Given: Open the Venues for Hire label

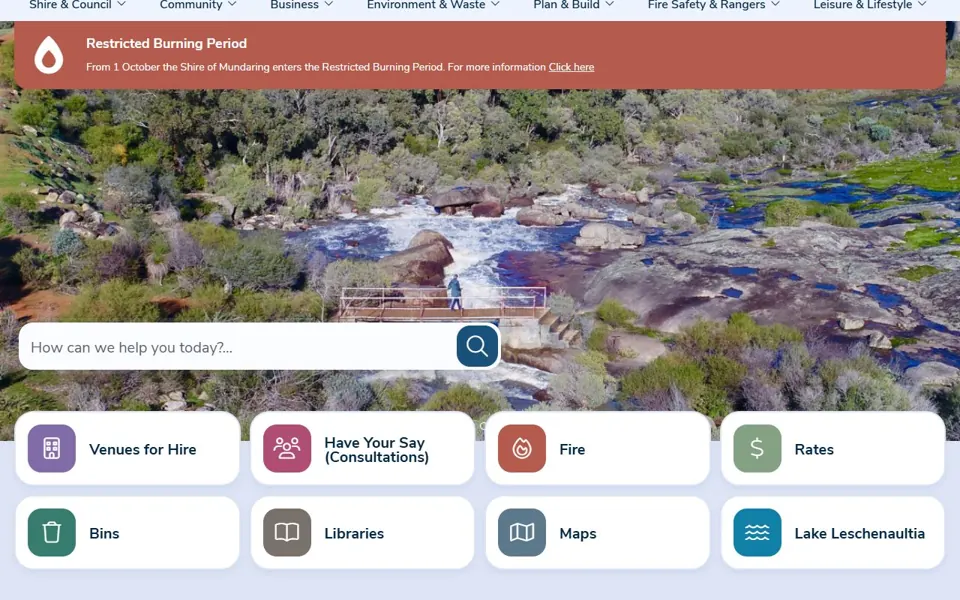Looking at the screenshot, I should pos(143,449).
